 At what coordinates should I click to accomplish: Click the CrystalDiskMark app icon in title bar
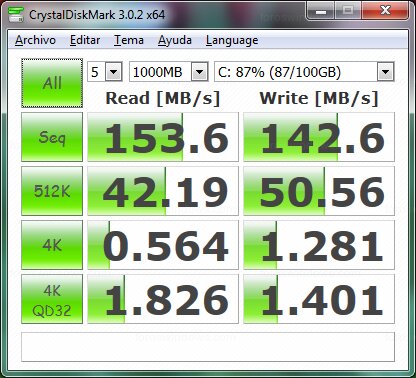(16, 14)
